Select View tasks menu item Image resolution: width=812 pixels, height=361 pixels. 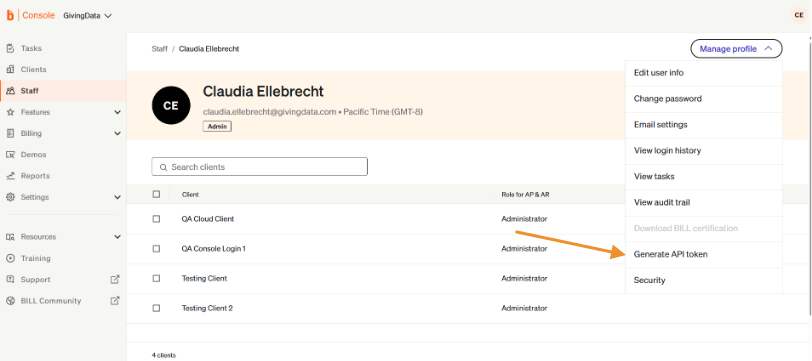click(703, 177)
